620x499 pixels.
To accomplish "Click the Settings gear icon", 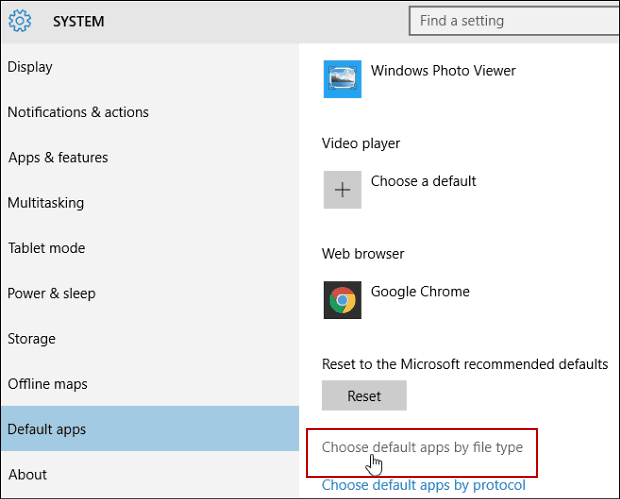I will tap(20, 21).
